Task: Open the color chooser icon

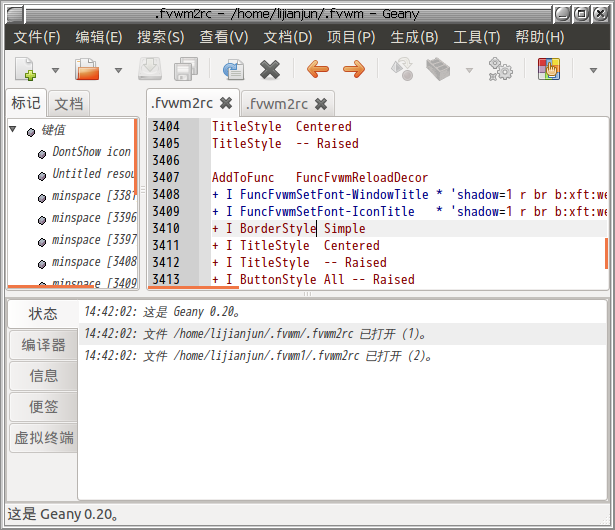Action: [549, 69]
